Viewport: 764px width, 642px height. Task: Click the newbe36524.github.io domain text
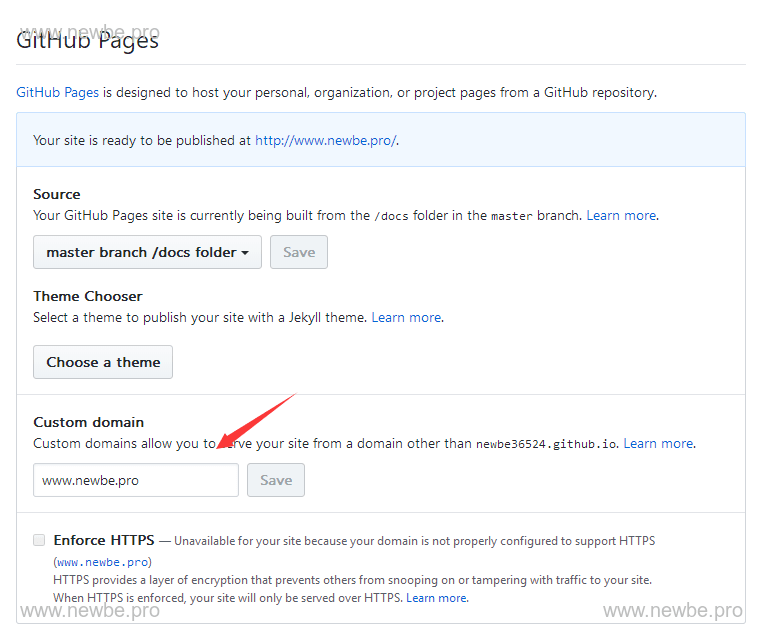(x=547, y=444)
